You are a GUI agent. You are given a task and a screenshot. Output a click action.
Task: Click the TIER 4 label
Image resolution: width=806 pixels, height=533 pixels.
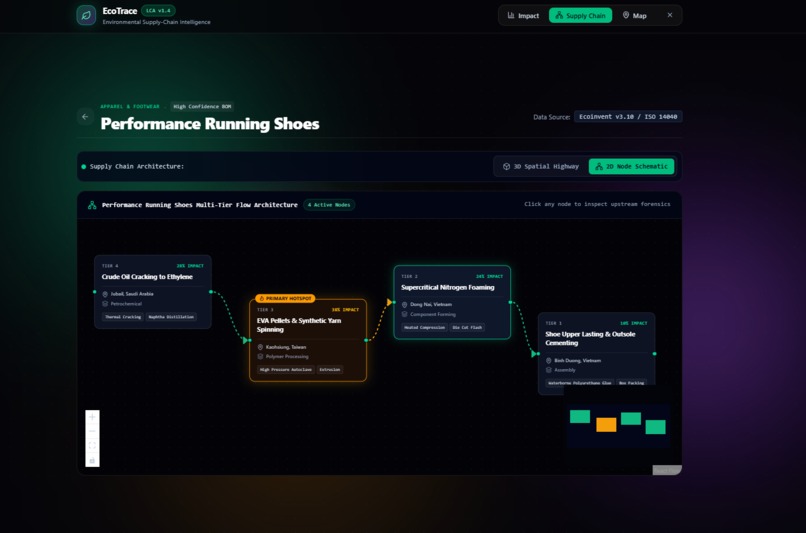tap(110, 266)
